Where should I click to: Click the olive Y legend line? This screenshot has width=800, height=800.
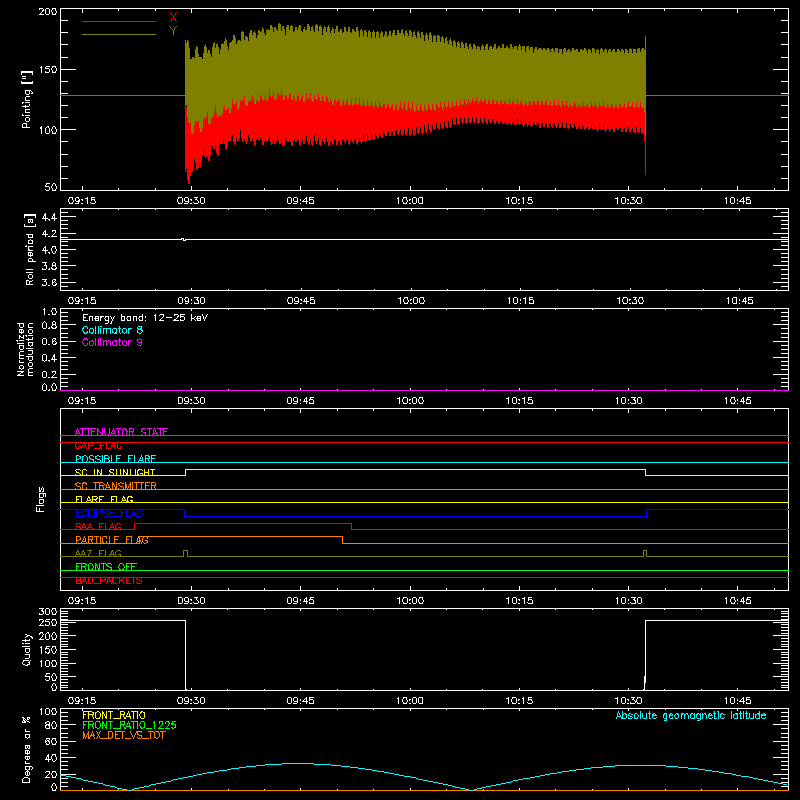pos(119,34)
